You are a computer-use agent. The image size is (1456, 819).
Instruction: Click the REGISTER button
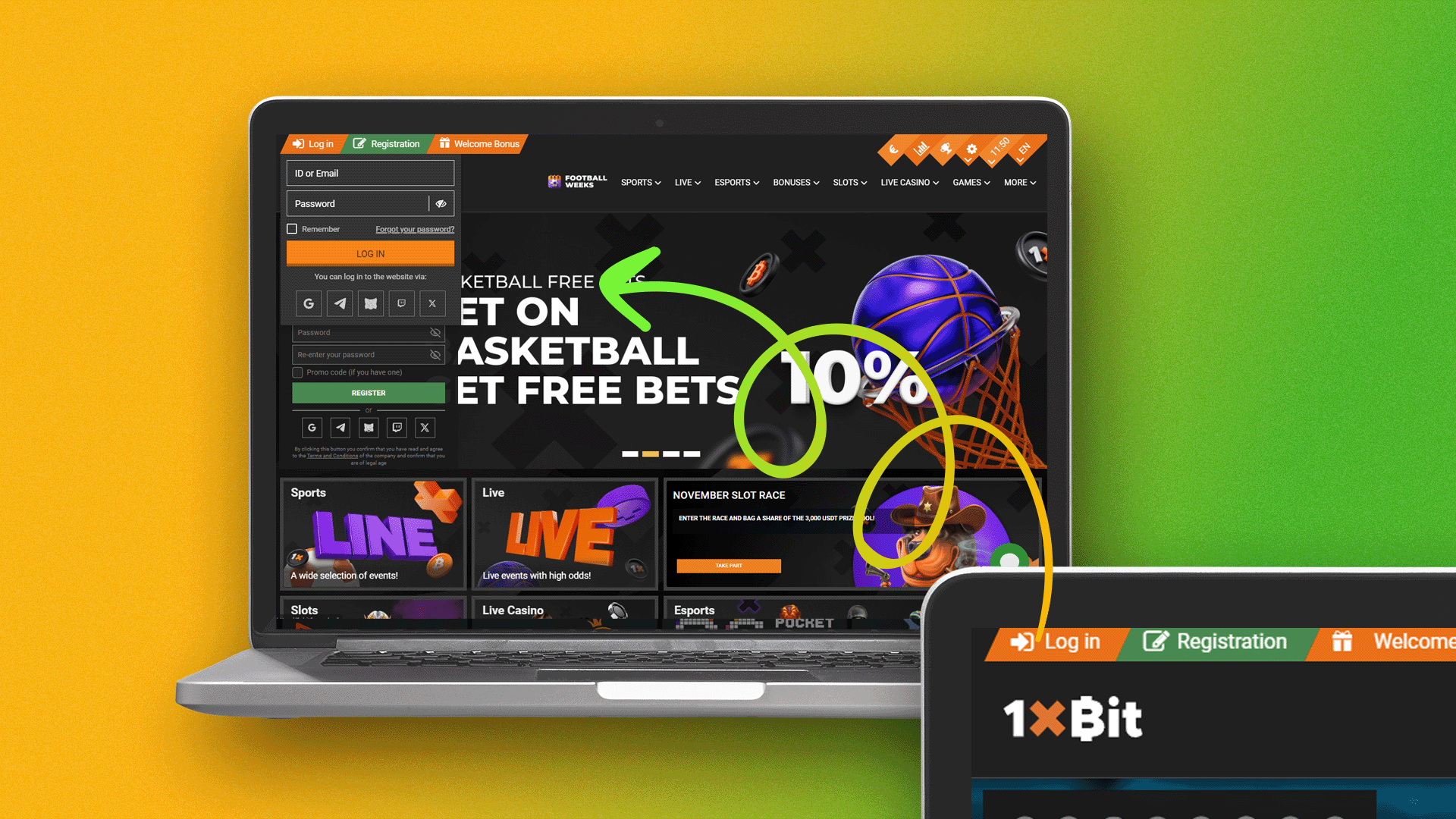click(368, 392)
